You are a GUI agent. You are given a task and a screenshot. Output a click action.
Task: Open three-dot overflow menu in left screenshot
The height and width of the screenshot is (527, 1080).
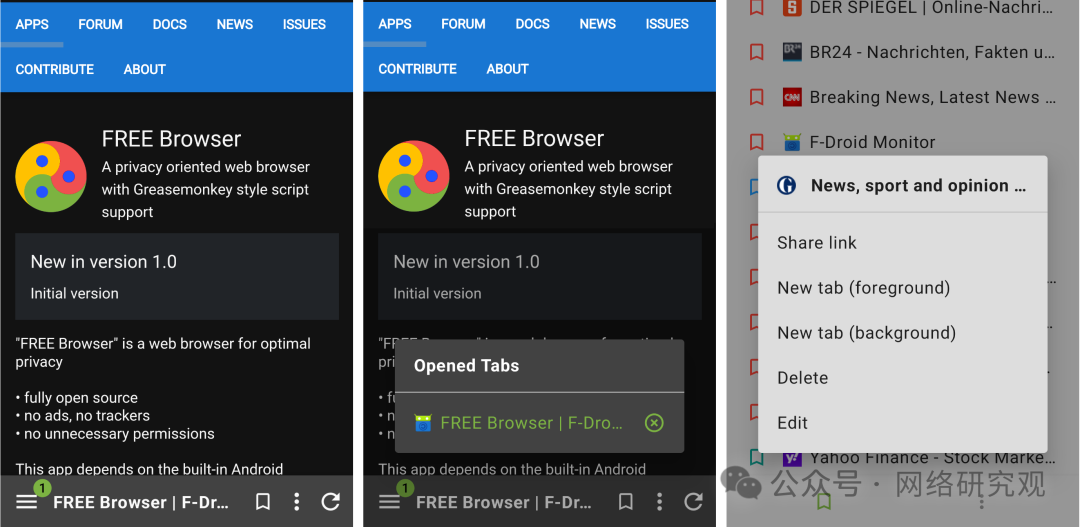pos(297,502)
